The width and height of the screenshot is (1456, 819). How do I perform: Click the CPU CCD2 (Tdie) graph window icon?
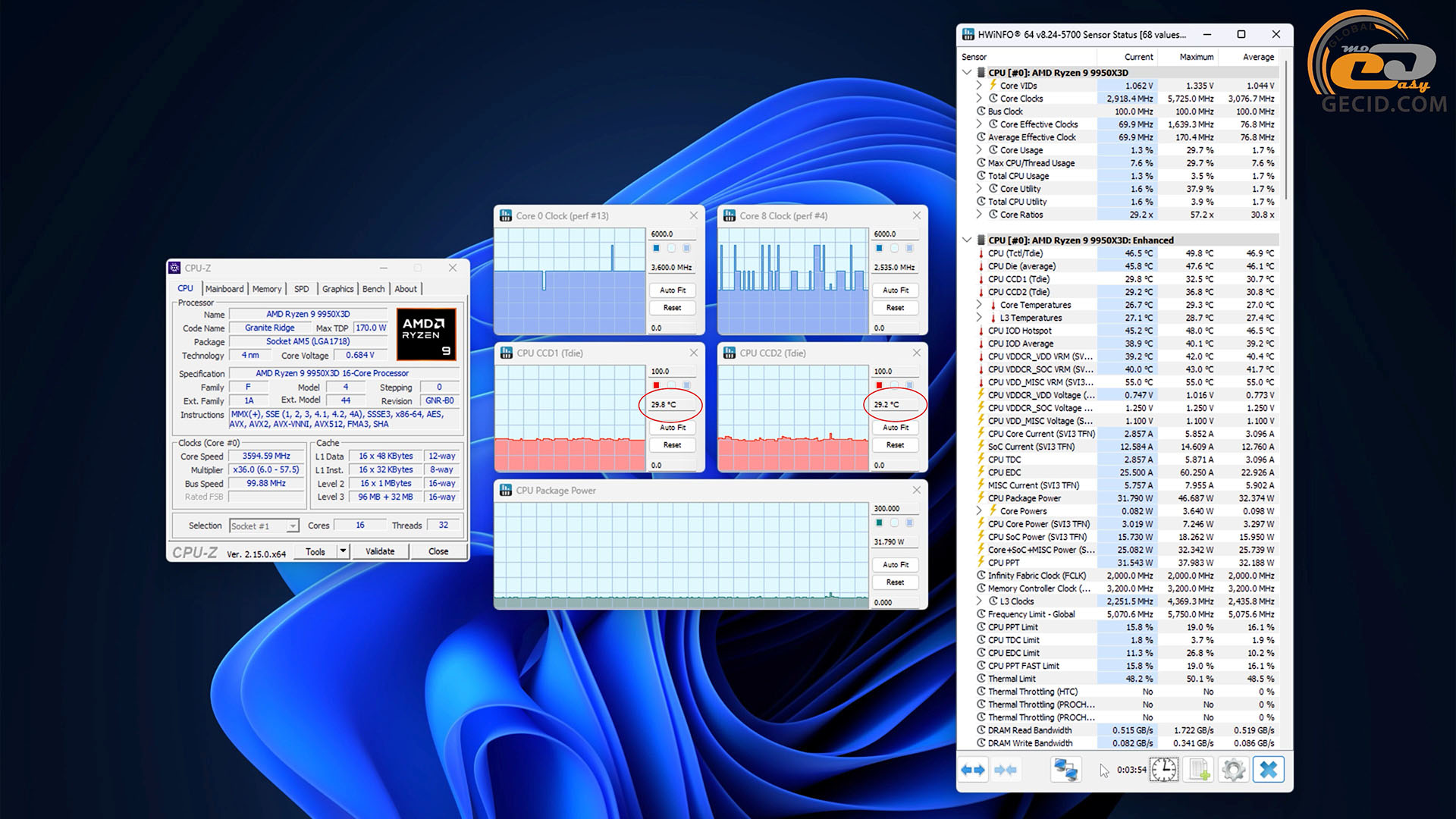[730, 353]
